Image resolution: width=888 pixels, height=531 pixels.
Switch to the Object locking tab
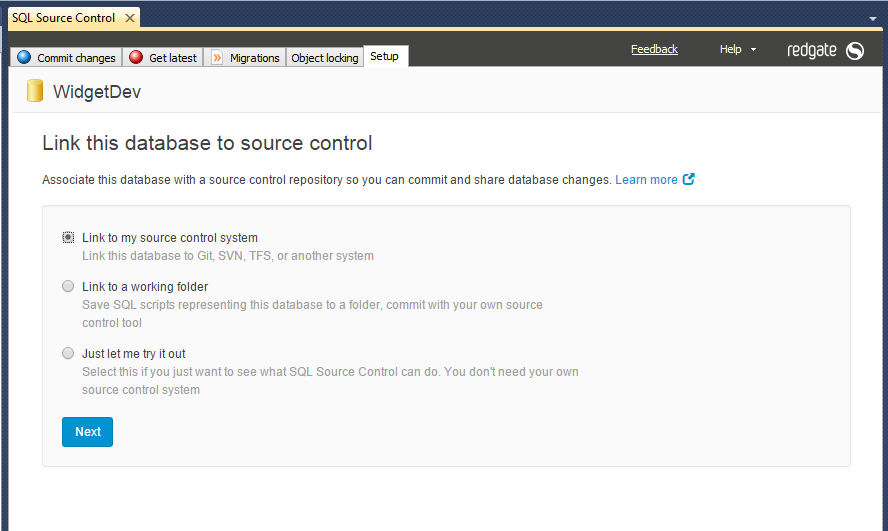325,58
